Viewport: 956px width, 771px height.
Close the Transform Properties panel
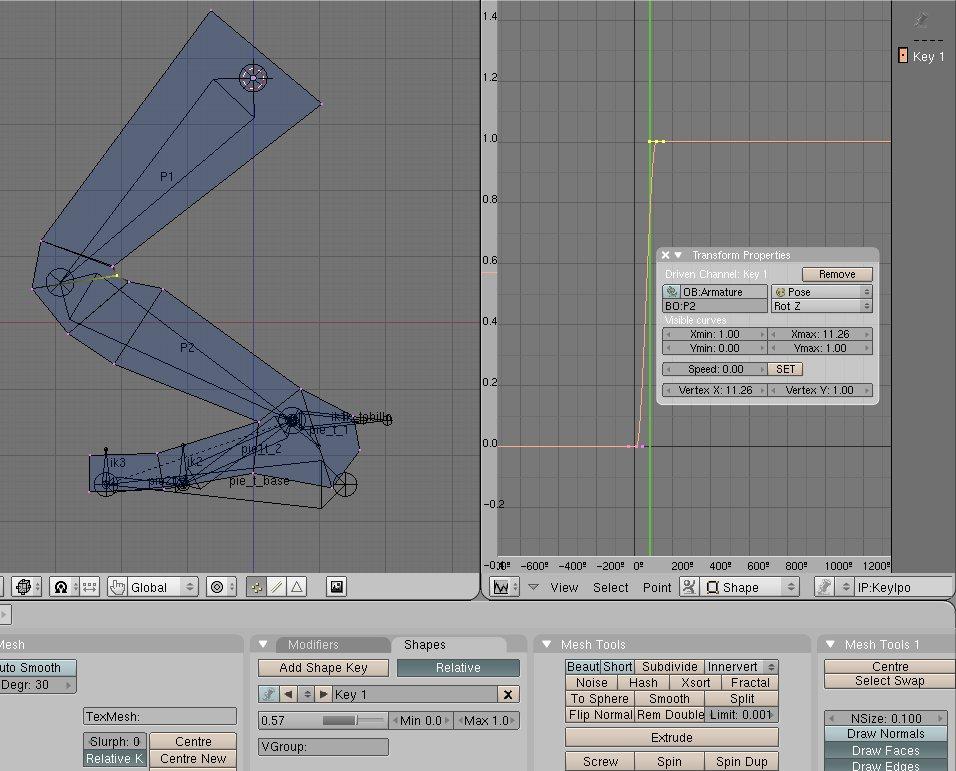[666, 255]
